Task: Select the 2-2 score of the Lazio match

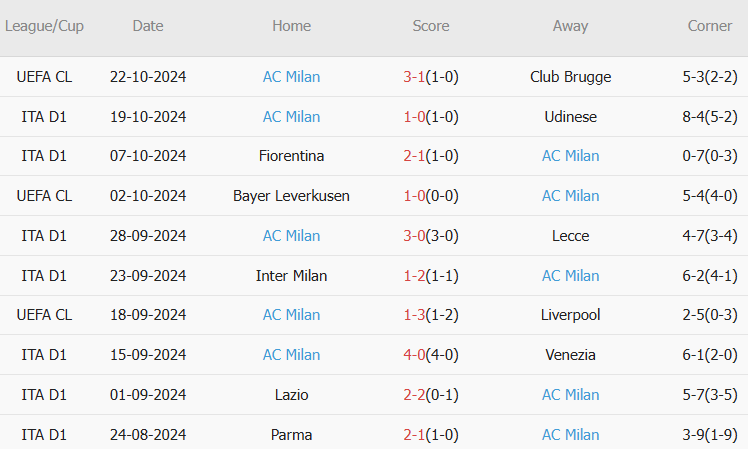Action: pyautogui.click(x=415, y=395)
